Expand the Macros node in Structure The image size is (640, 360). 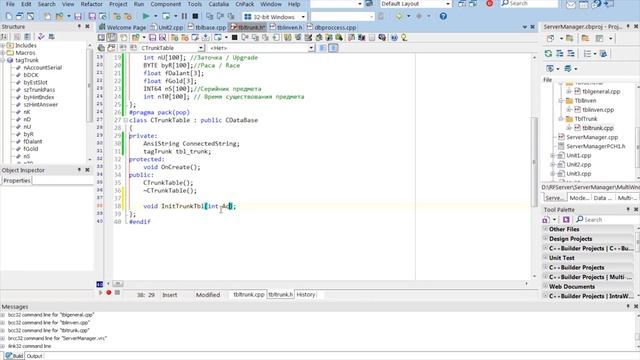(2, 53)
